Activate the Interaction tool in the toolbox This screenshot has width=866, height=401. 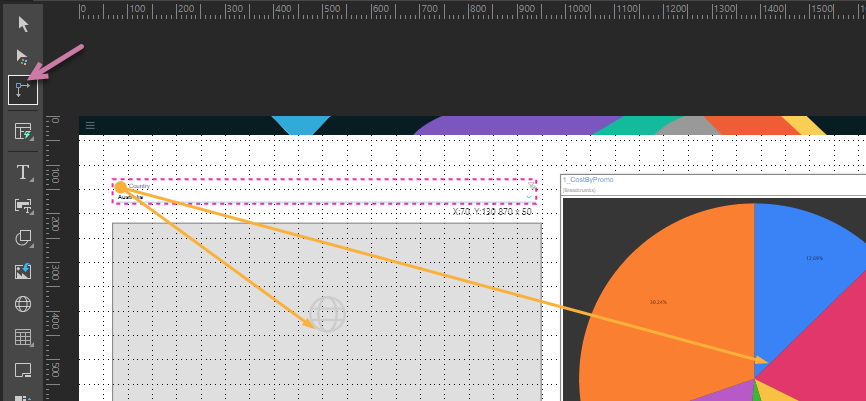(x=23, y=90)
